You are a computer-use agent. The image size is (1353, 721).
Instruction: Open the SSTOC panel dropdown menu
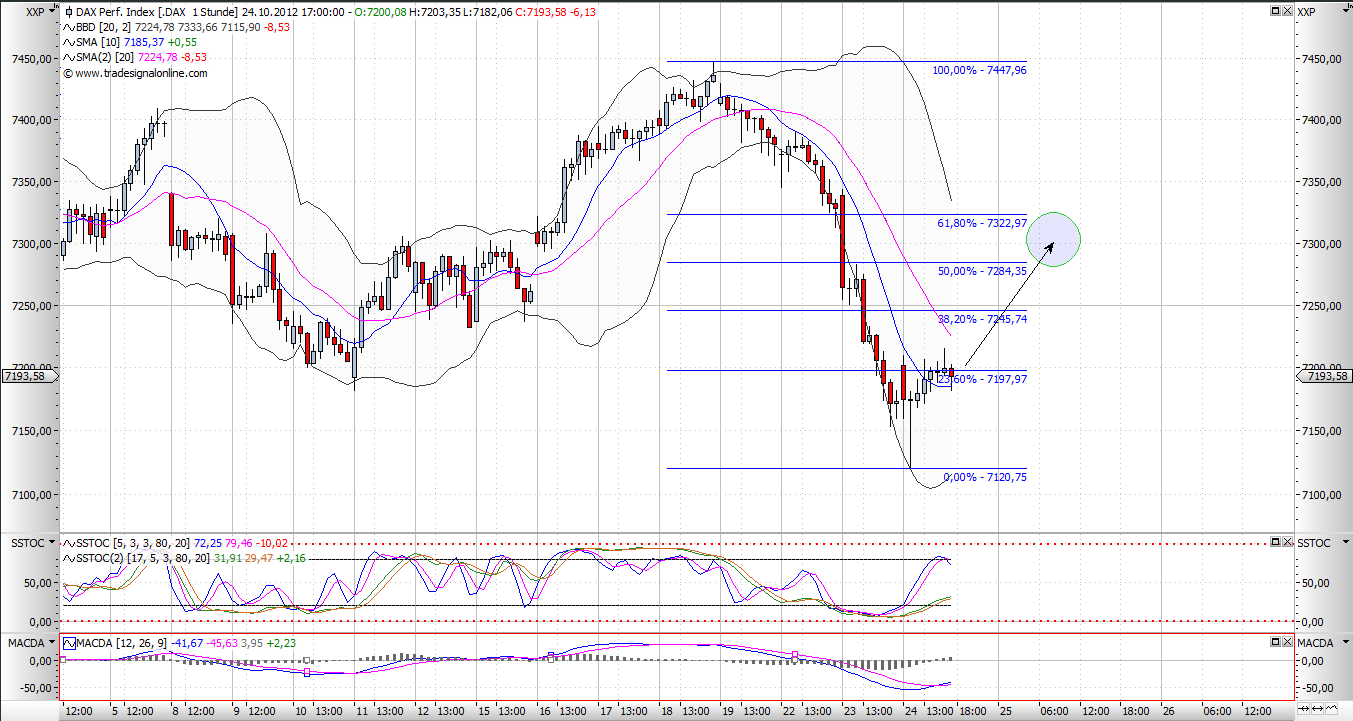(x=52, y=543)
